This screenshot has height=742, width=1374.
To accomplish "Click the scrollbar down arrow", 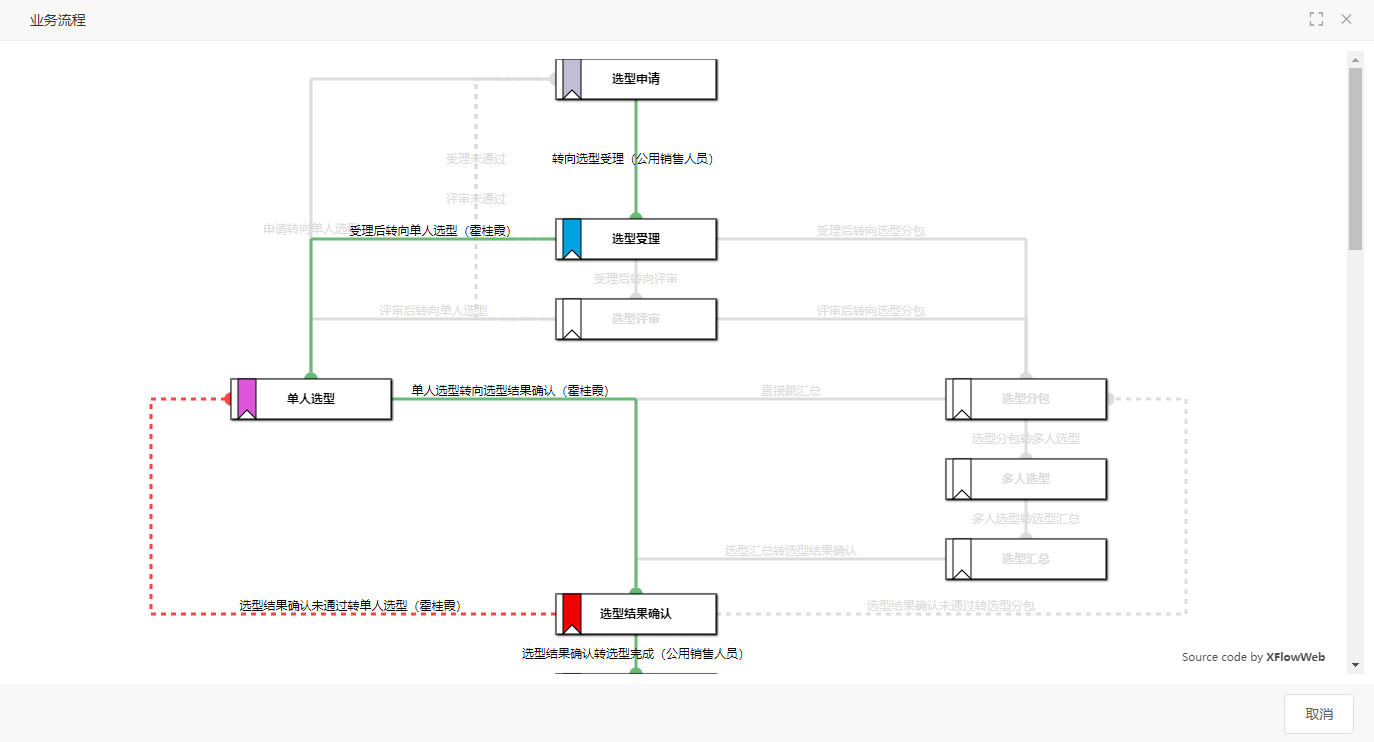I will click(x=1356, y=664).
